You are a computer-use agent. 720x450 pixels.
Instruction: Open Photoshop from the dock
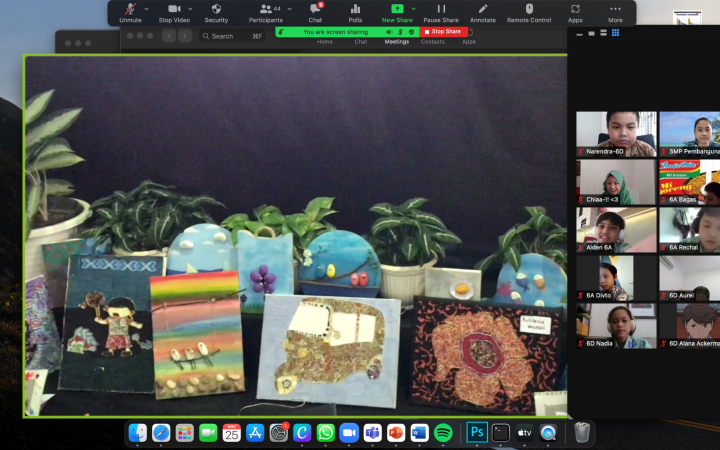tap(477, 433)
